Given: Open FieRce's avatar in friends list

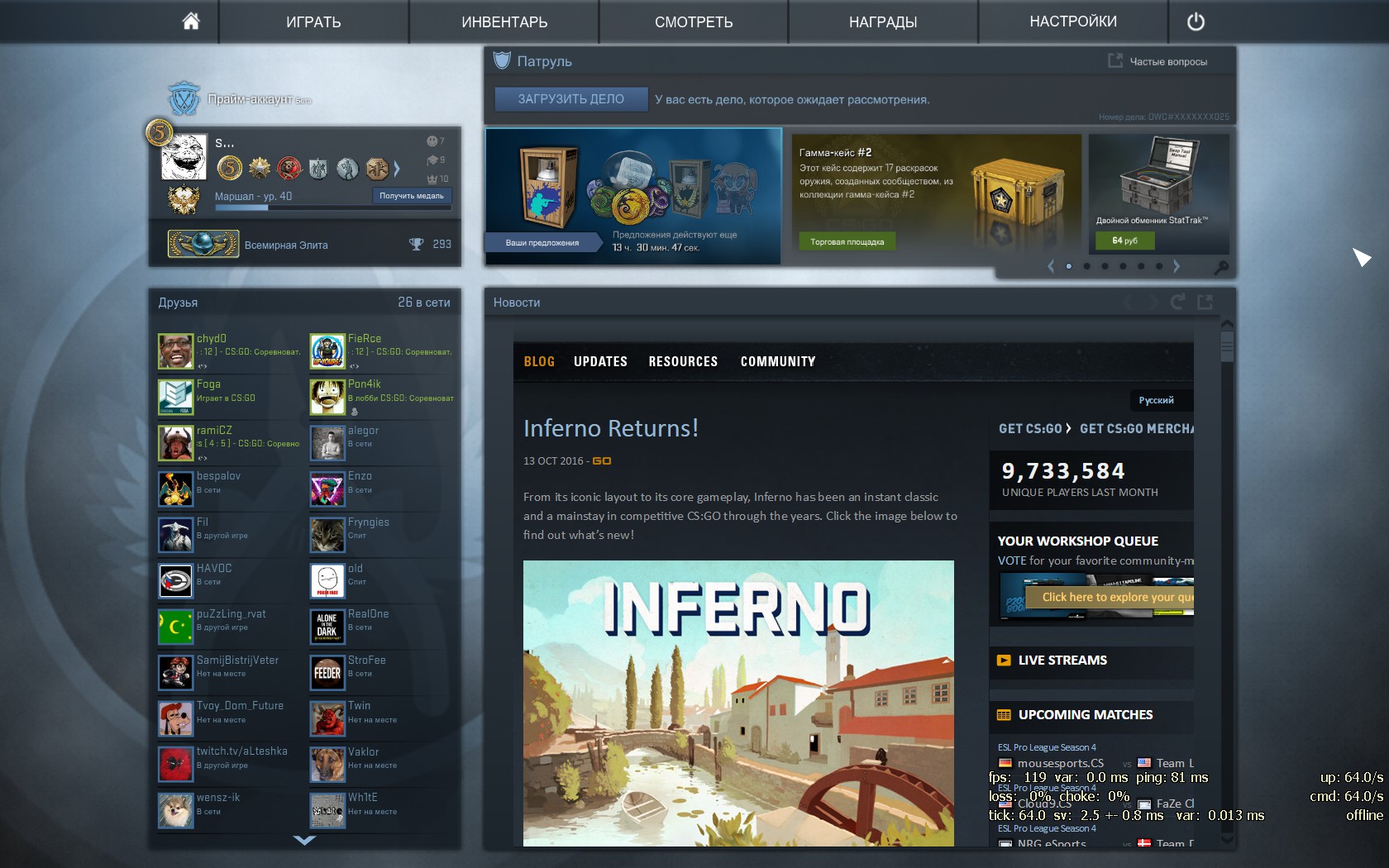Looking at the screenshot, I should (327, 351).
